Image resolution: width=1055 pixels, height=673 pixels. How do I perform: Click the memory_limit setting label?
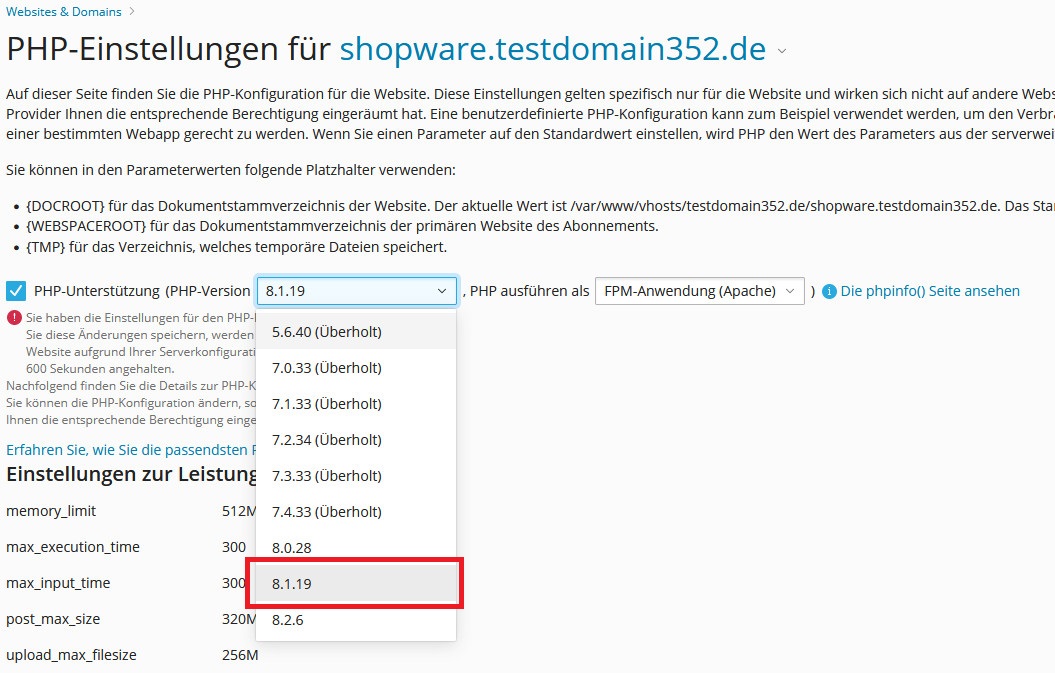pos(51,511)
